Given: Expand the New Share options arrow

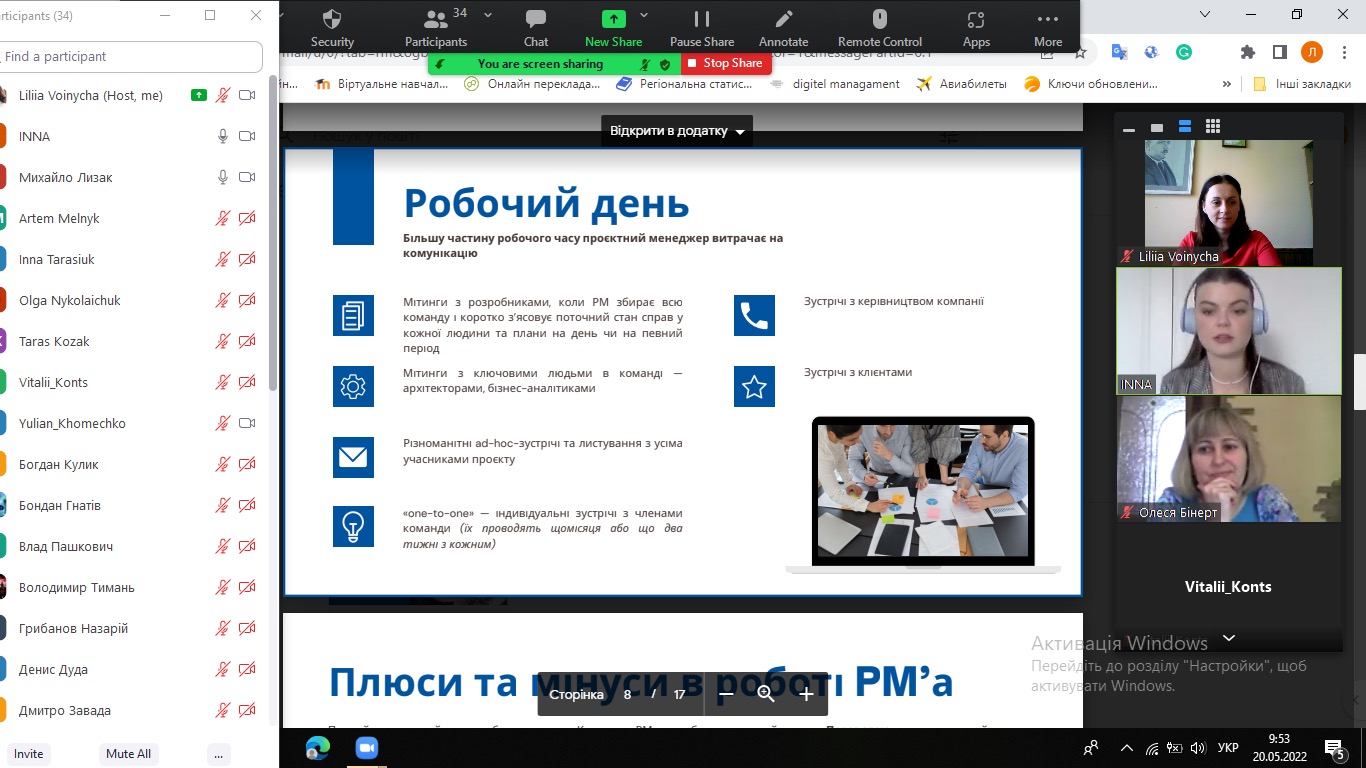Looking at the screenshot, I should click(644, 15).
